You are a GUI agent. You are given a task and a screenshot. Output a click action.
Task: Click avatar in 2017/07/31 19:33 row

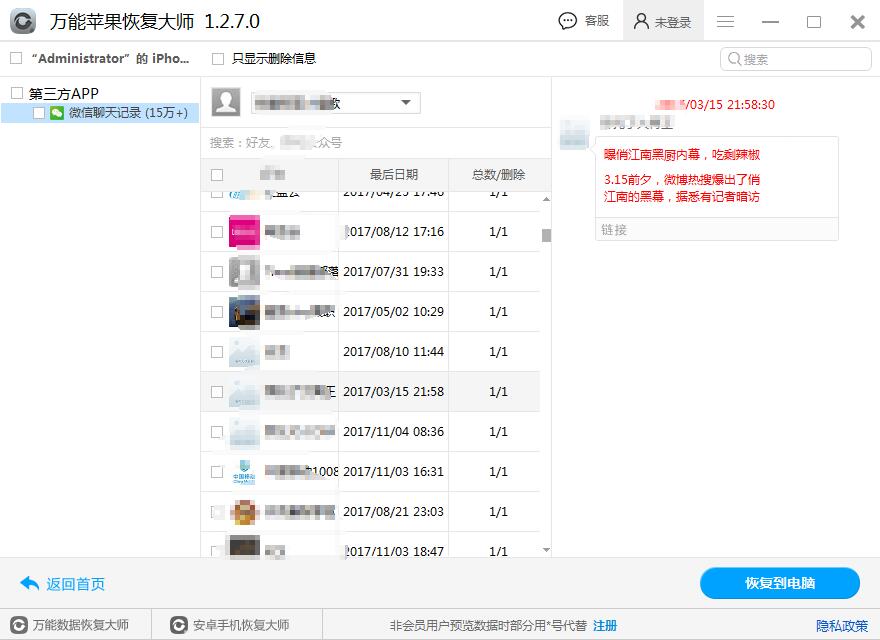tap(244, 272)
